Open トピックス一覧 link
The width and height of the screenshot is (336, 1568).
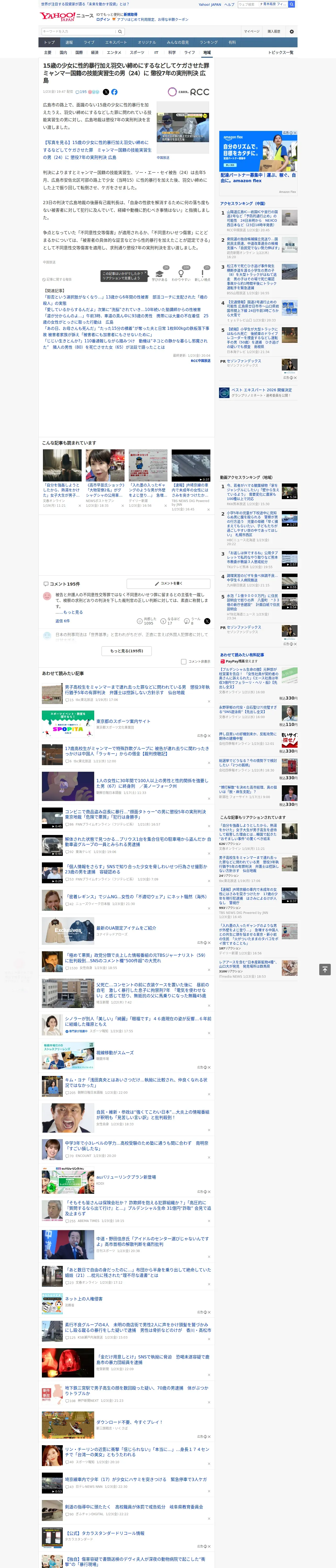point(281,52)
